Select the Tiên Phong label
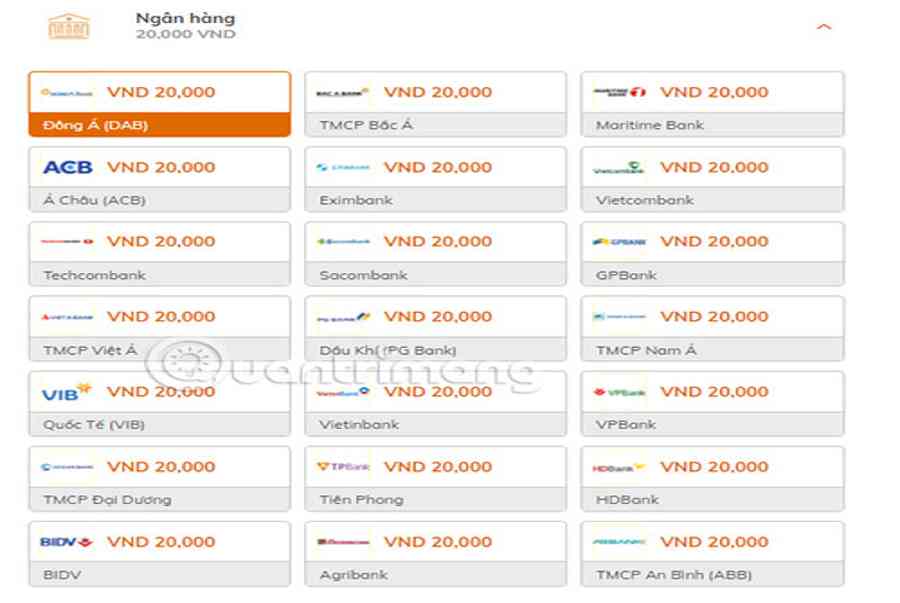The width and height of the screenshot is (900, 603). click(x=362, y=500)
